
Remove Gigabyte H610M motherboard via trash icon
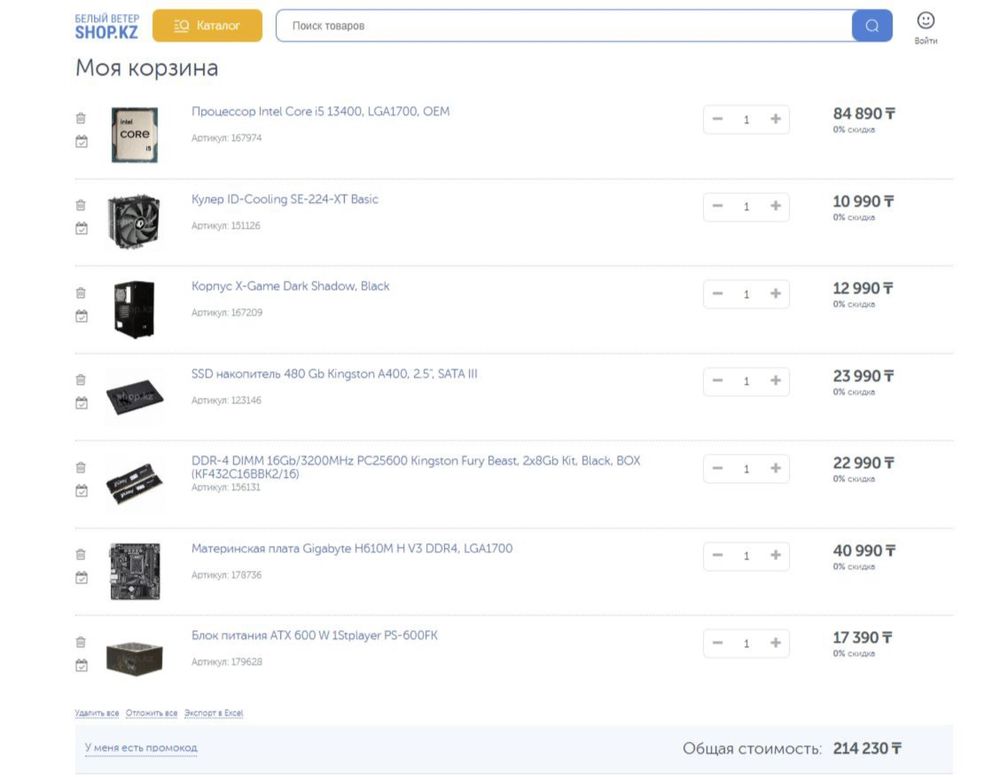click(x=81, y=554)
